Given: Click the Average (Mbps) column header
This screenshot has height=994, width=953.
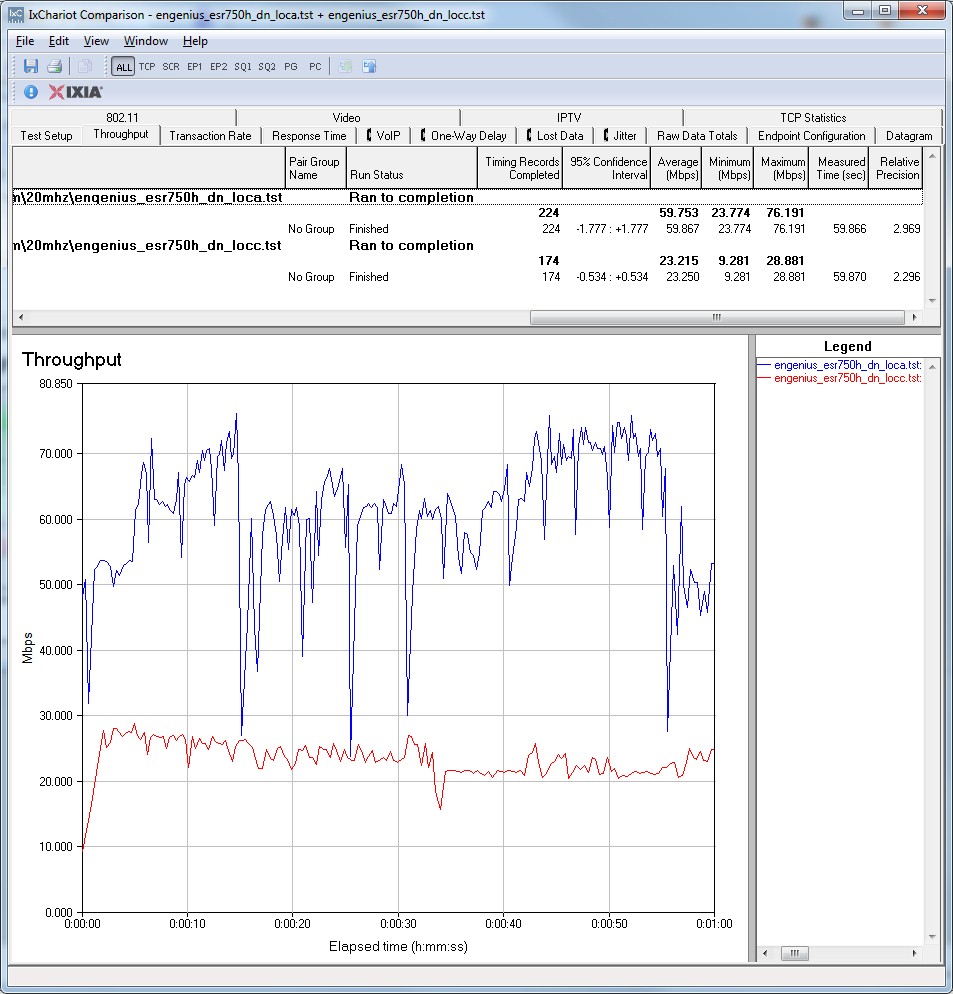Looking at the screenshot, I should pos(676,168).
